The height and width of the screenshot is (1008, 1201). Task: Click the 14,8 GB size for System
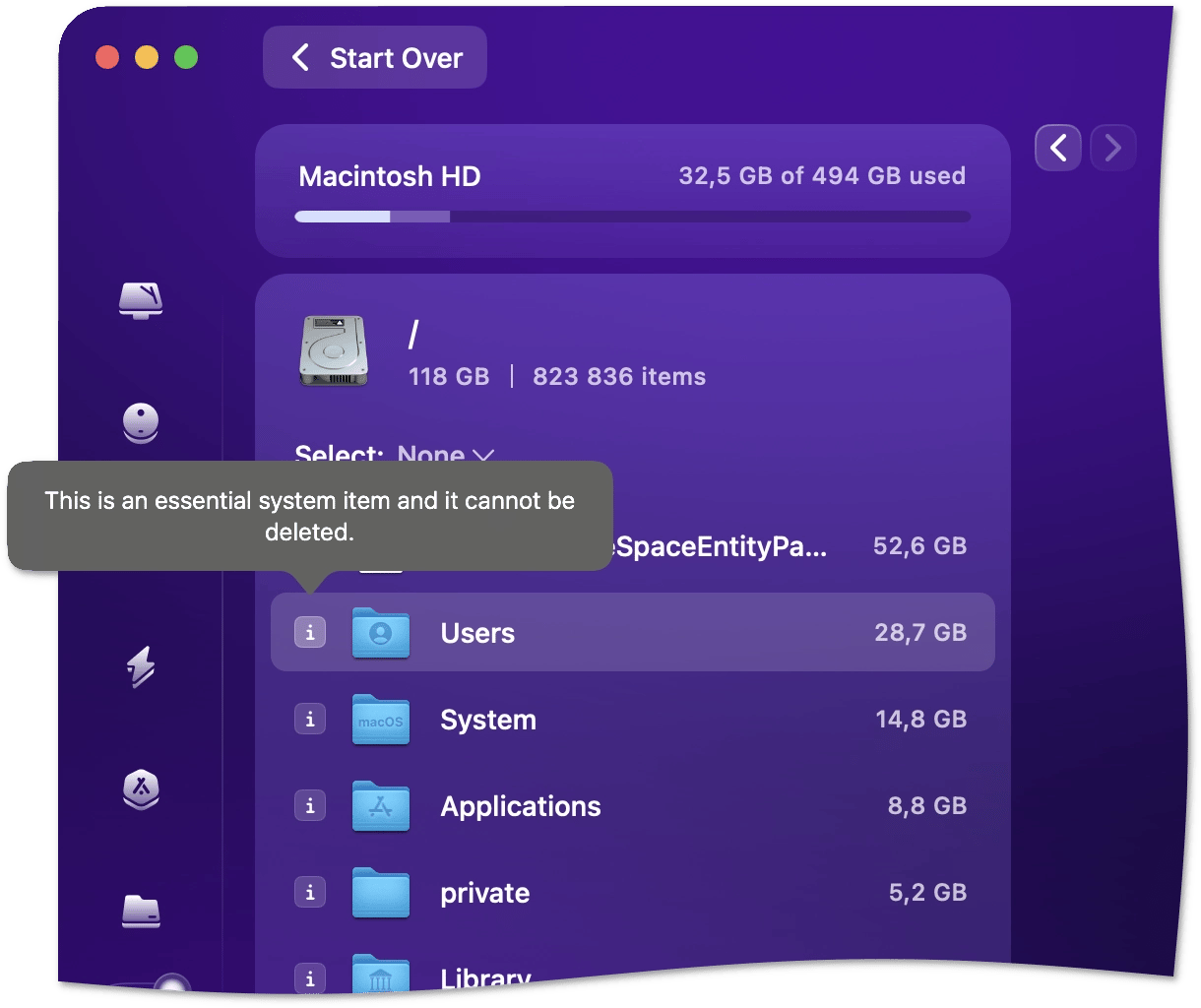[x=921, y=720]
